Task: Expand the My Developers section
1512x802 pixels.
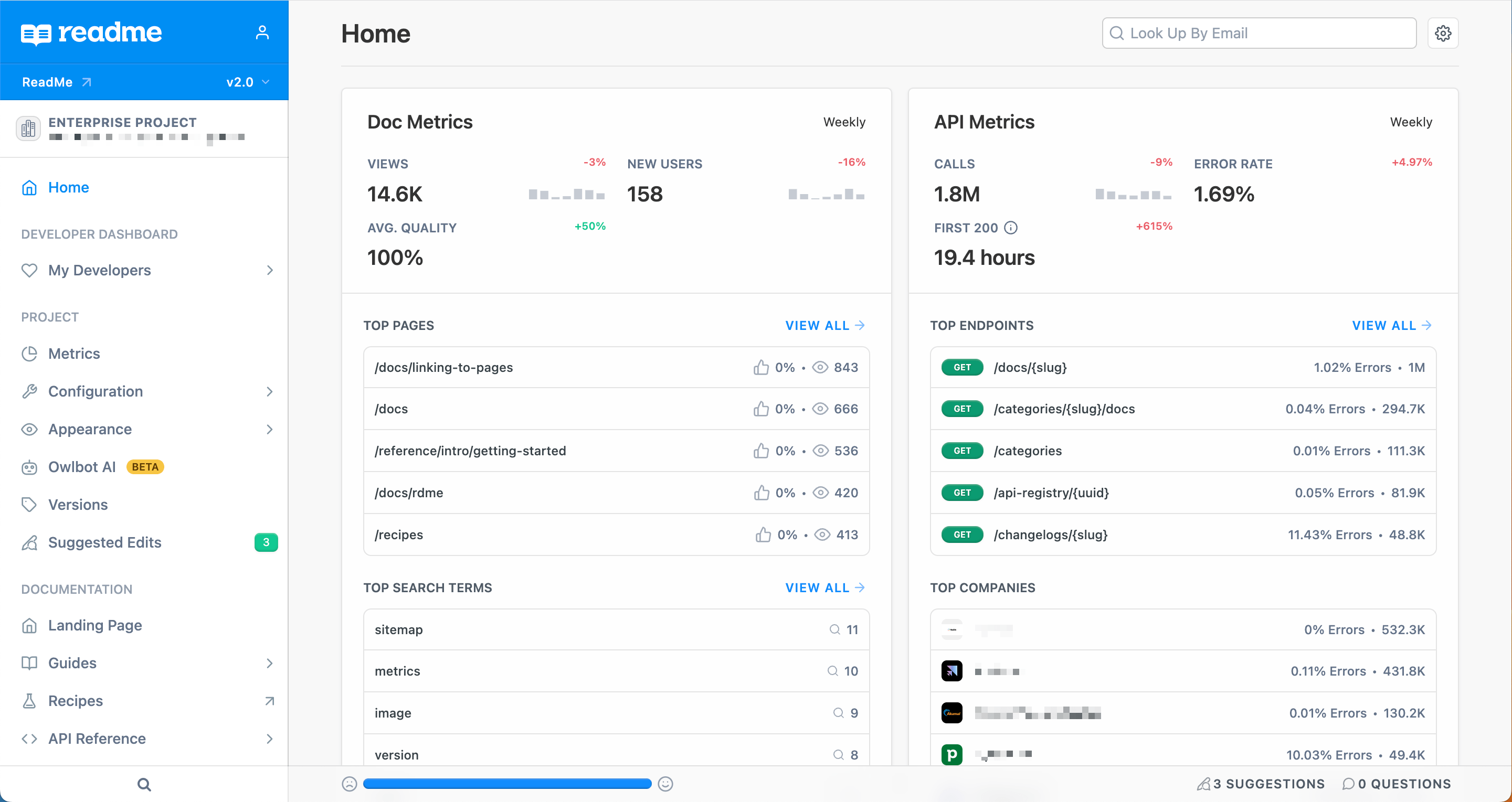Action: [x=269, y=270]
